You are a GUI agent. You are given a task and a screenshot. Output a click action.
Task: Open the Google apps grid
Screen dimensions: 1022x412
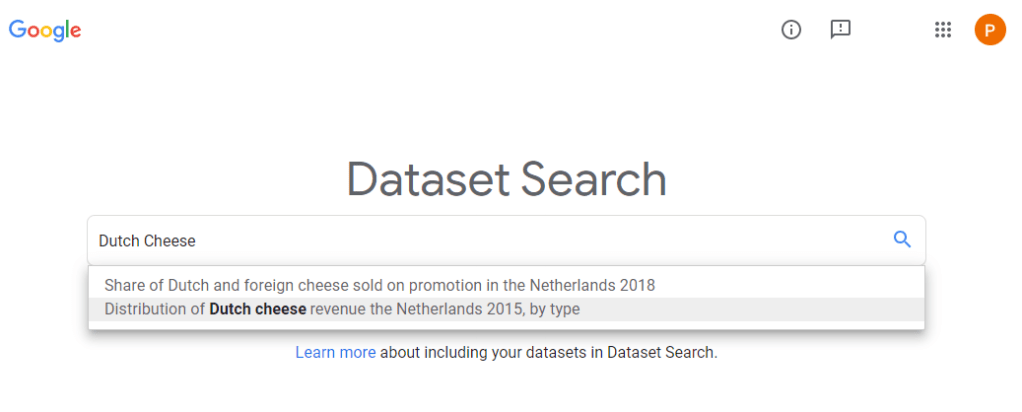click(942, 30)
